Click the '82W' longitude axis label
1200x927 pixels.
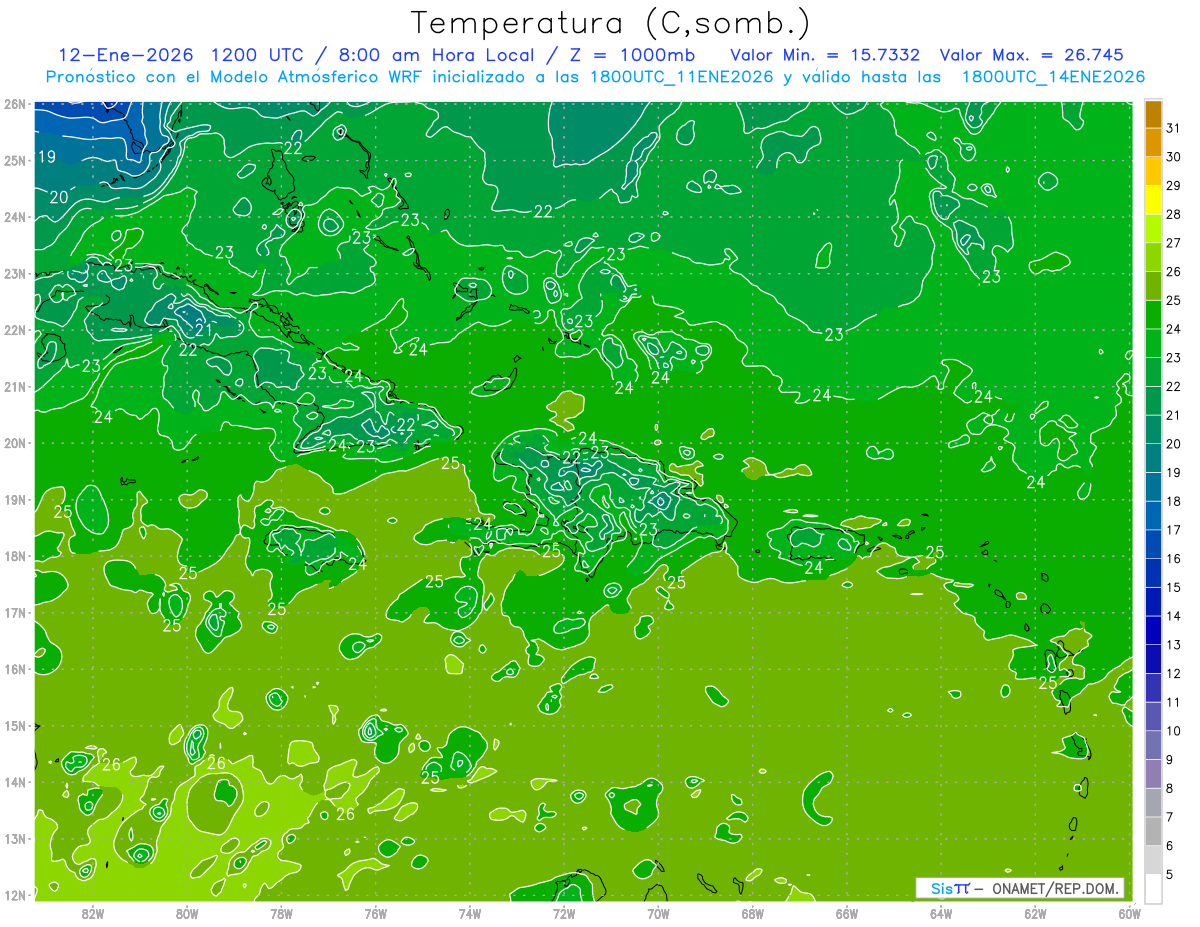coord(93,913)
